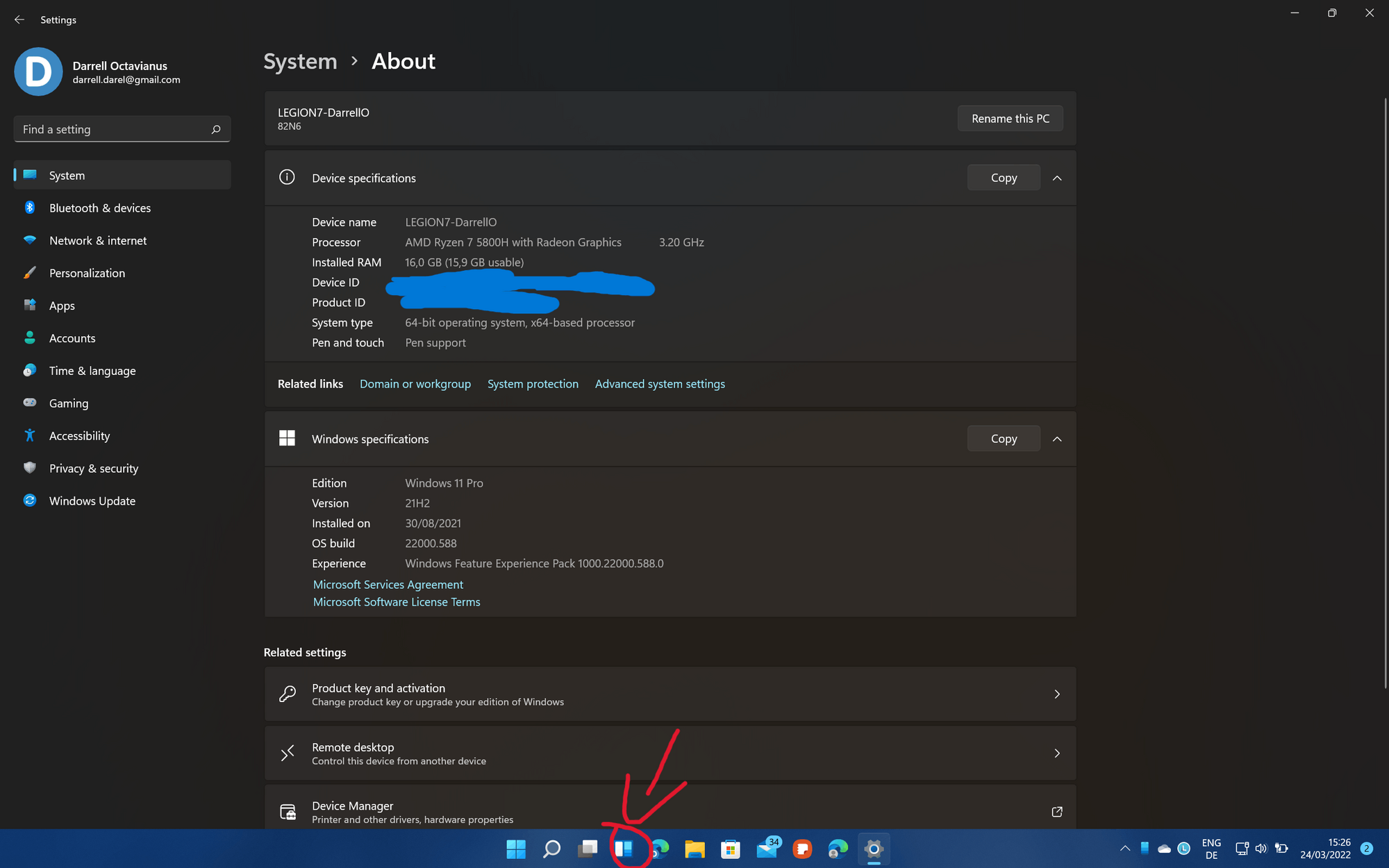The image size is (1389, 868).
Task: Go to Network & internet settings
Action: (x=122, y=240)
